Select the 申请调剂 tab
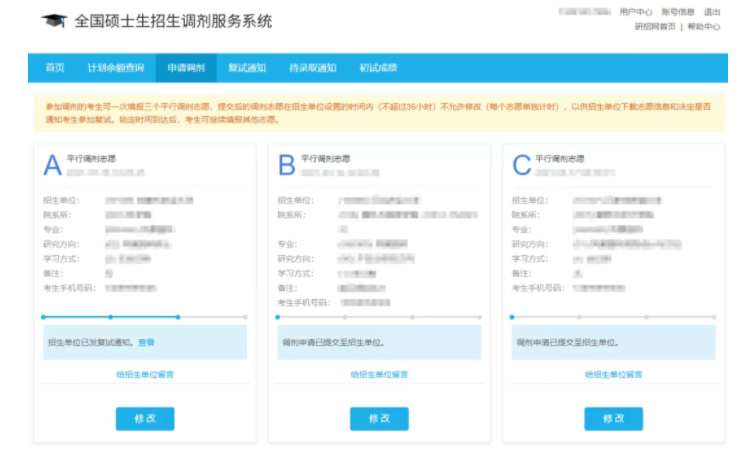The image size is (736, 451). point(186,68)
